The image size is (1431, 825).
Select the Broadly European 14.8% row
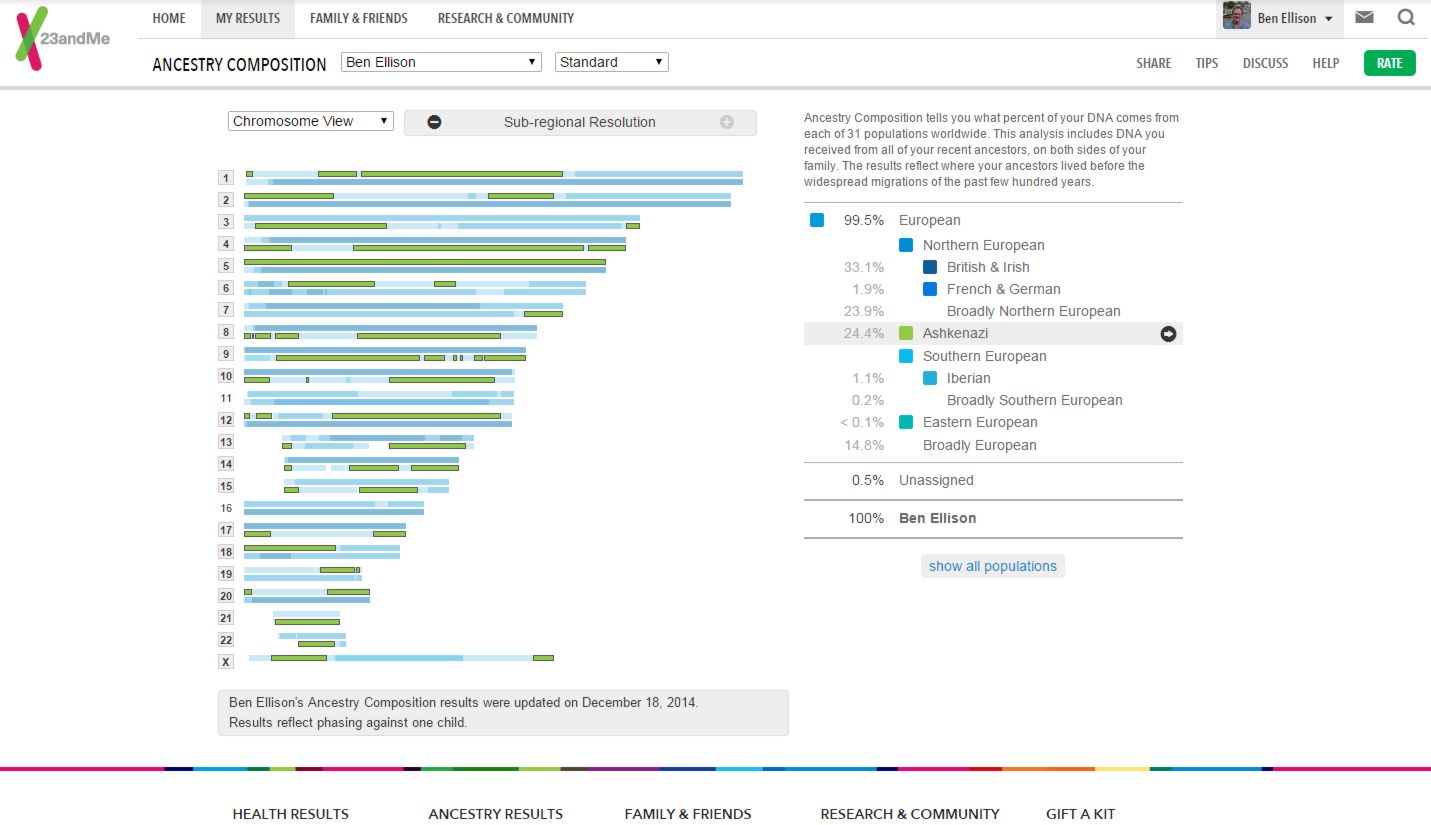993,445
